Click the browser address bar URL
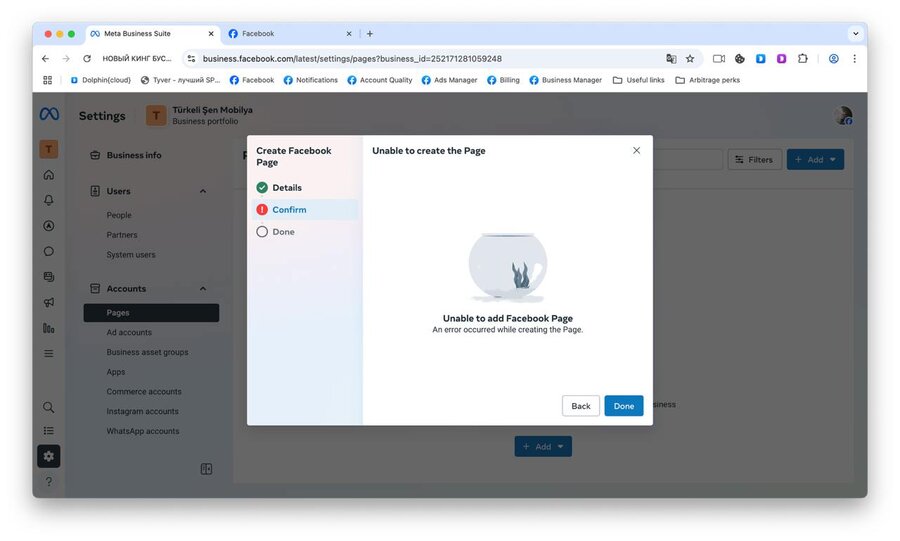900x541 pixels. (352, 59)
